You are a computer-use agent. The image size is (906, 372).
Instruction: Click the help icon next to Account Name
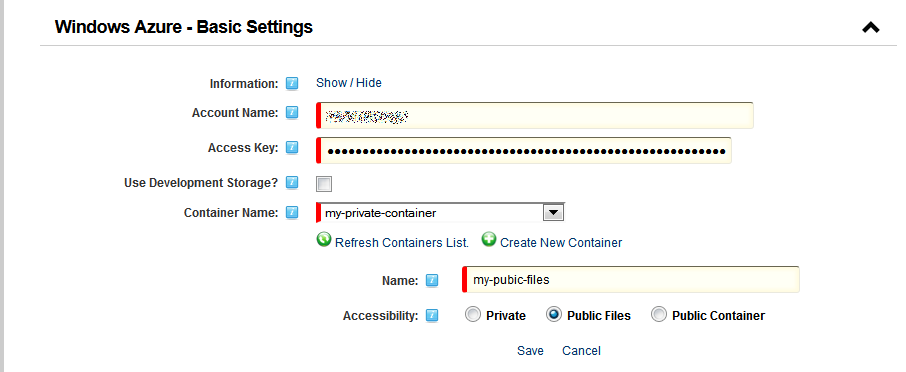tap(292, 113)
